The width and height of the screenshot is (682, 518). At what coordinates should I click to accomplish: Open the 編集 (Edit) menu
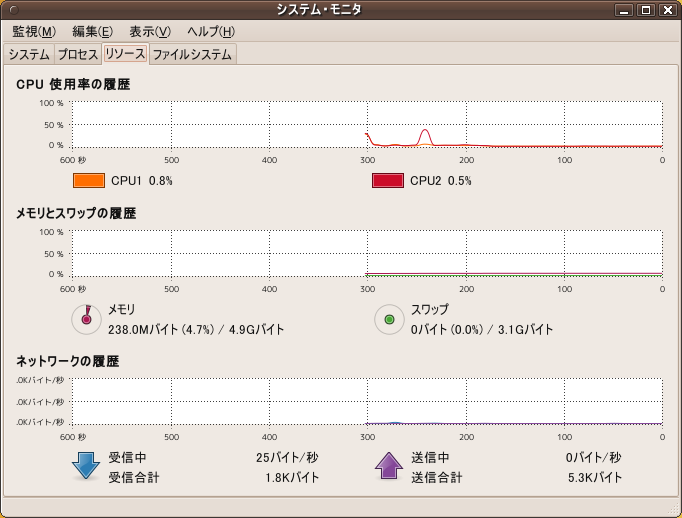coord(92,32)
